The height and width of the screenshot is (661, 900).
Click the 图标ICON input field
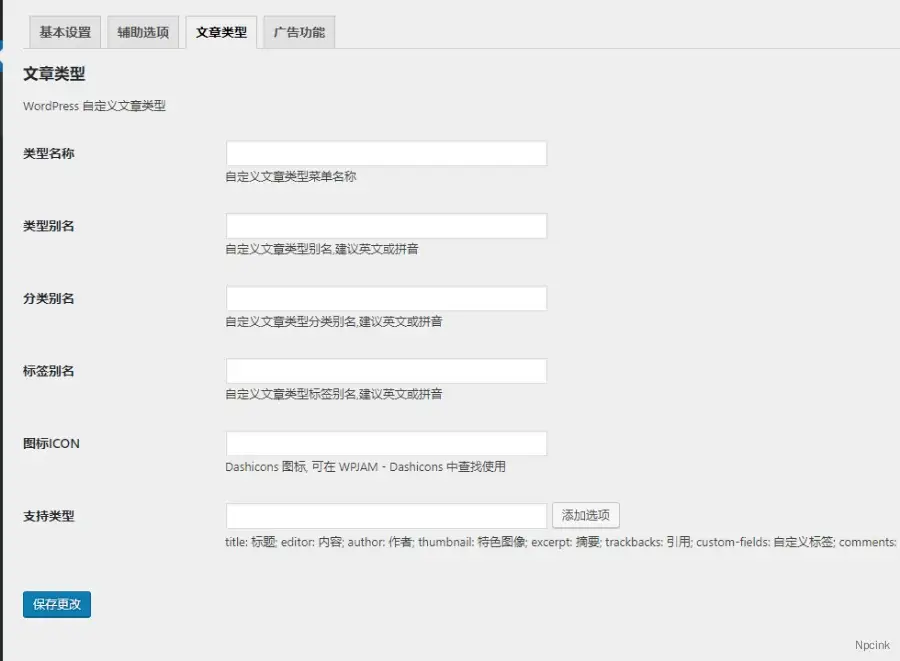tap(386, 442)
